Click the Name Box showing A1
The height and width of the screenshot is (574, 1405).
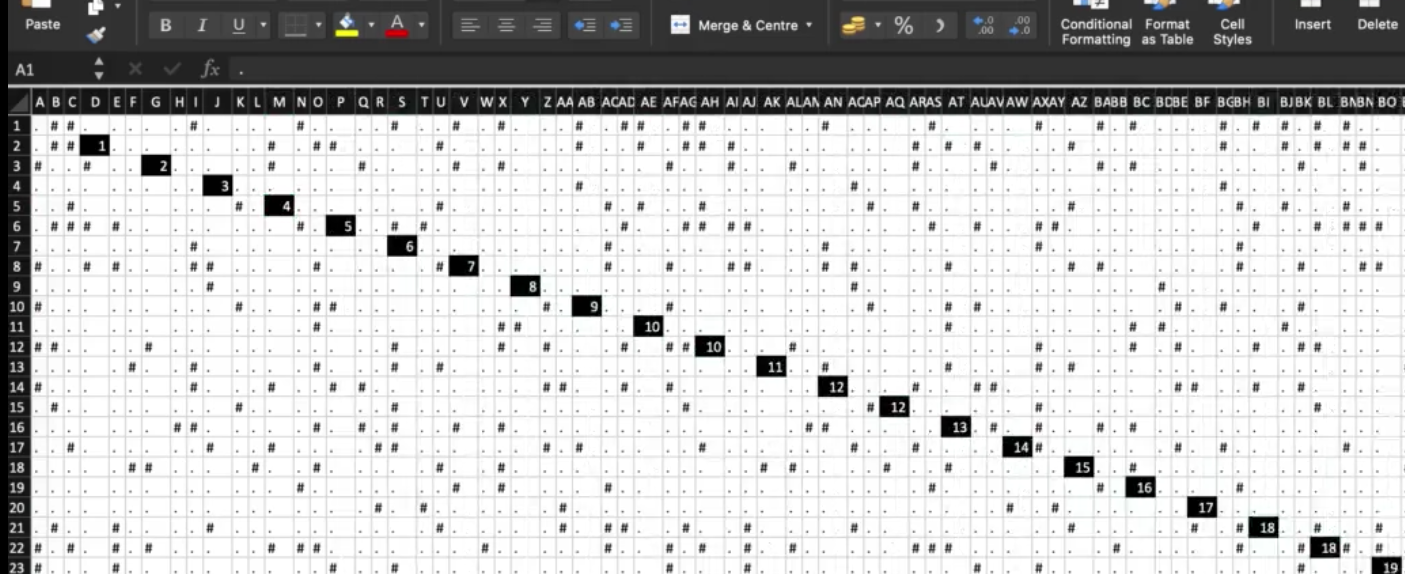(45, 69)
